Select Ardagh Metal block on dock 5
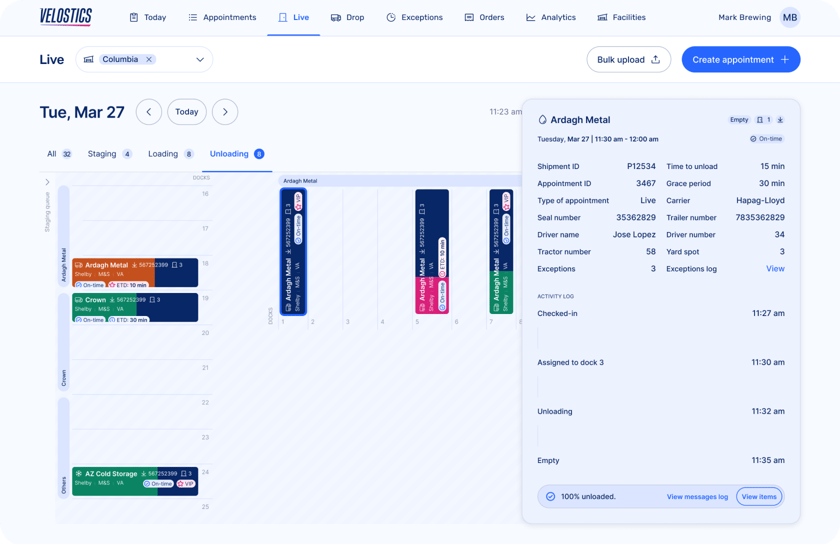 [432, 251]
